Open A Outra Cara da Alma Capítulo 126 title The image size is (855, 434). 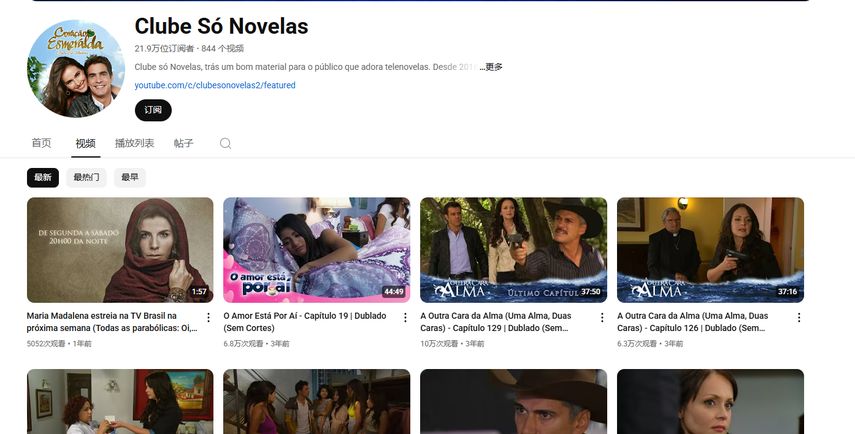(693, 322)
